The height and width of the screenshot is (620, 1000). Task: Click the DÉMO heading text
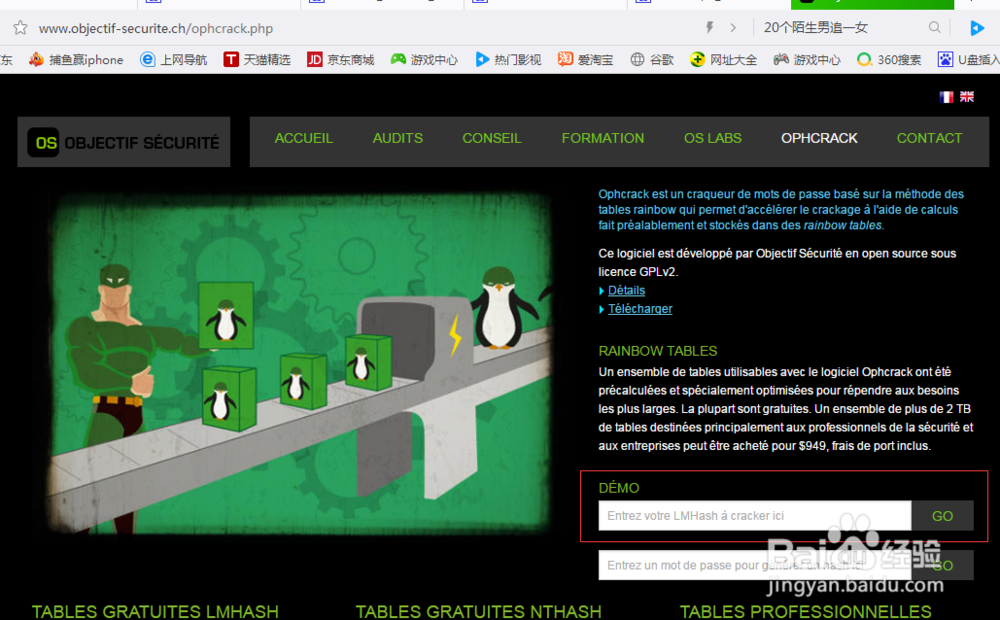(619, 488)
